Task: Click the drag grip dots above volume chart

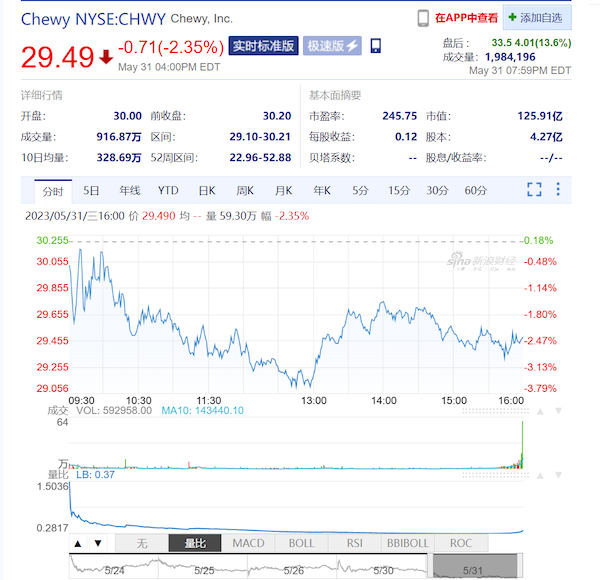Action: tap(495, 411)
